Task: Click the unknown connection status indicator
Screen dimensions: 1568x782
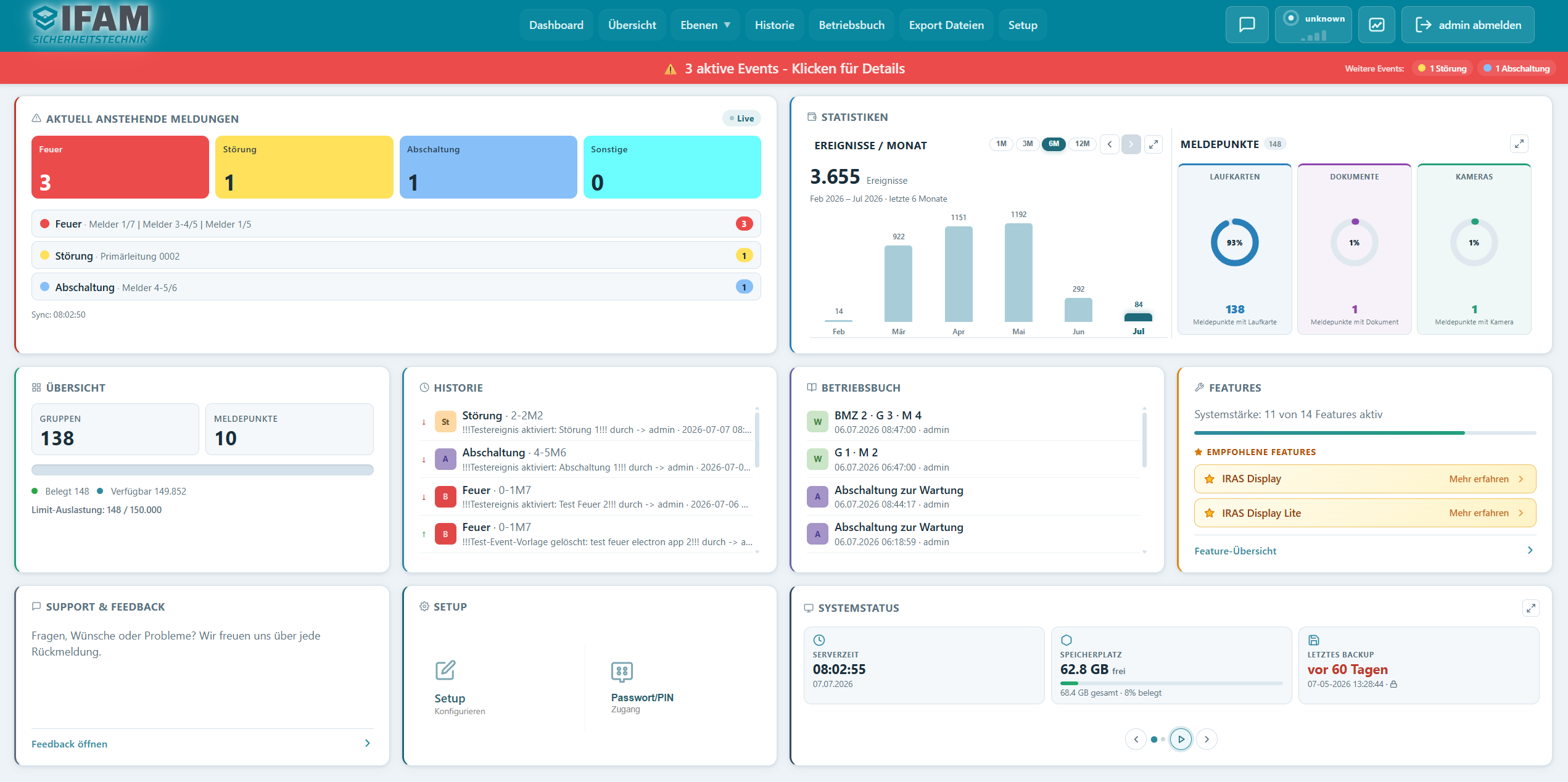Action: 1313,25
